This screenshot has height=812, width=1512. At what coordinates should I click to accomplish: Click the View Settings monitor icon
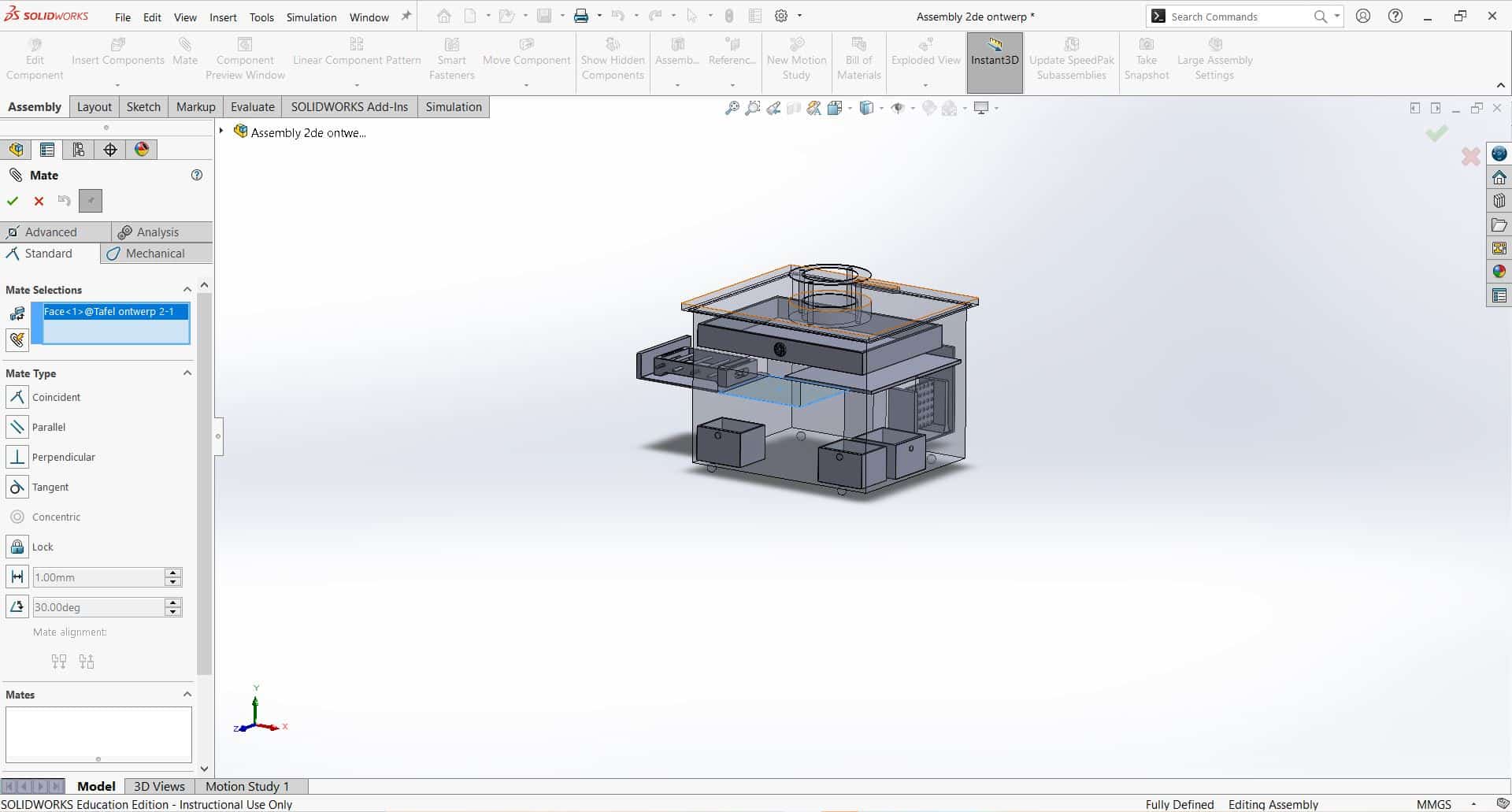point(981,108)
